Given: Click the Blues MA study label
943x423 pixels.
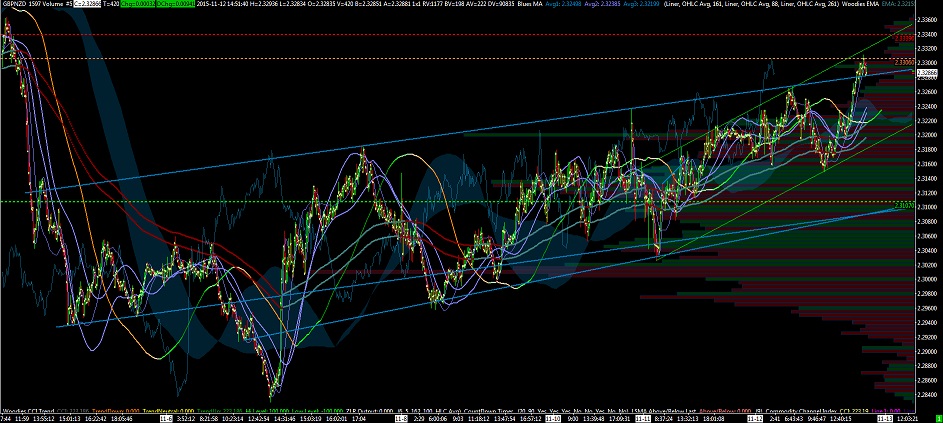Looking at the screenshot, I should pyautogui.click(x=529, y=4).
